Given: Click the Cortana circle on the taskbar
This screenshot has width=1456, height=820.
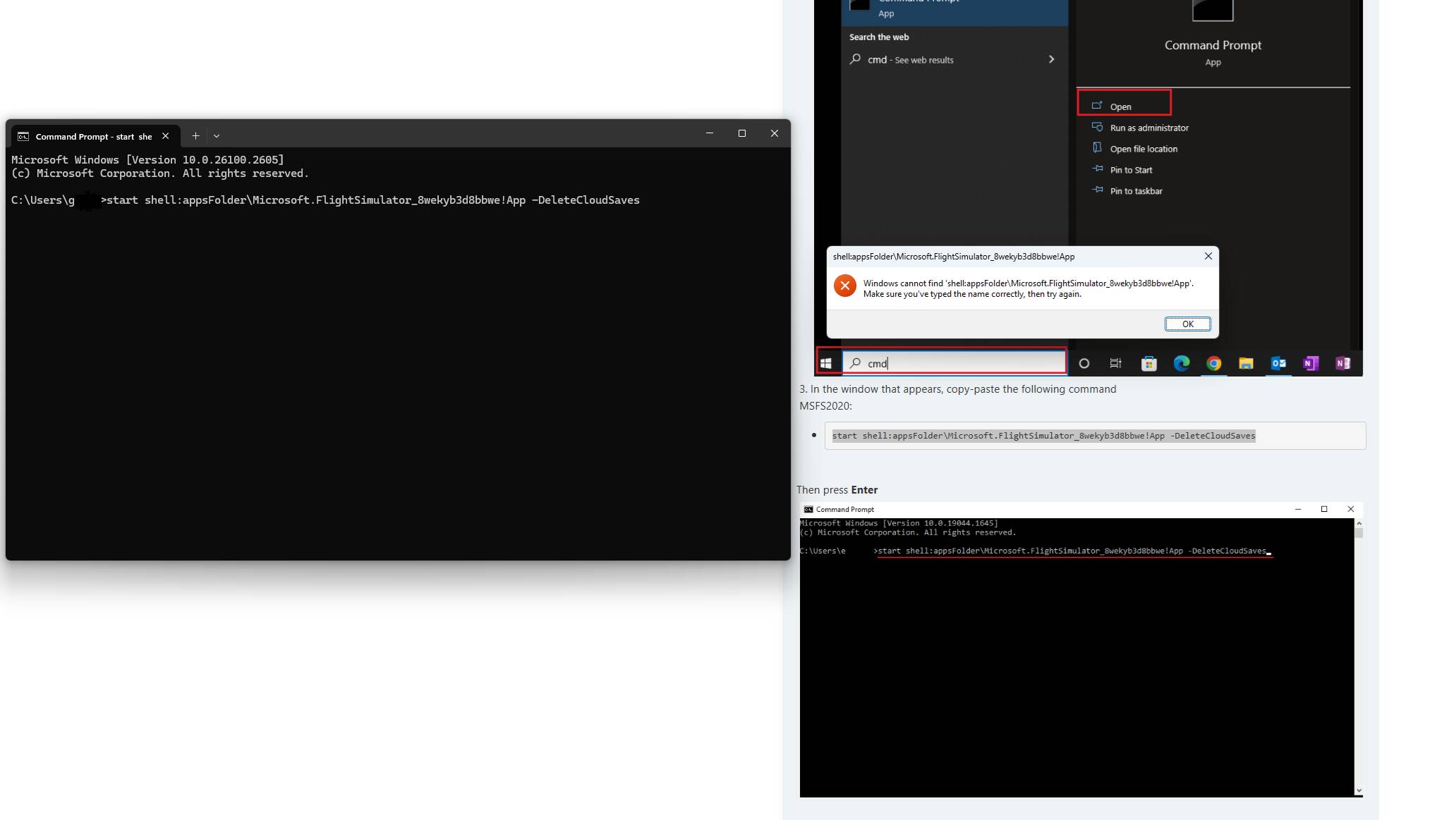Looking at the screenshot, I should point(1084,363).
